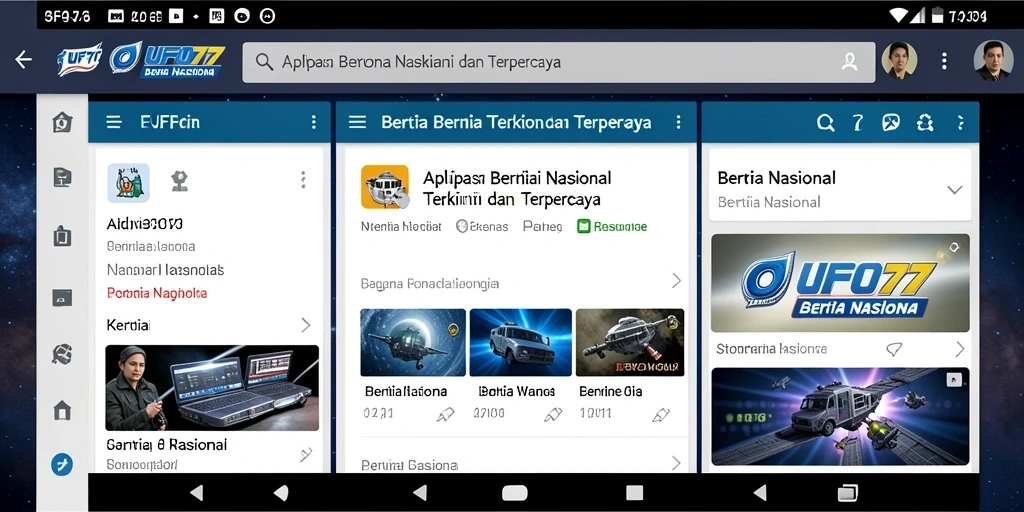Image resolution: width=1024 pixels, height=512 pixels.
Task: Expand the Bagena Fonacliatleongia row chevron
Action: tap(677, 281)
